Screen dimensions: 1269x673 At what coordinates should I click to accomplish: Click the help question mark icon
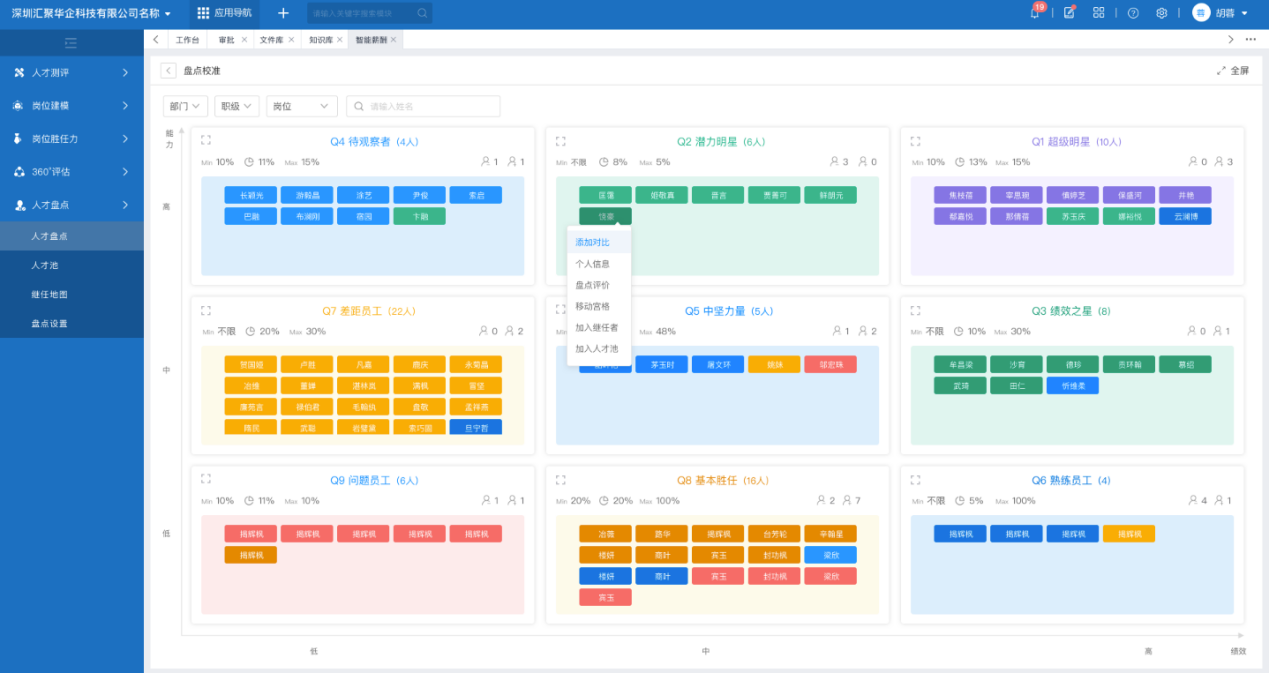[x=1133, y=13]
